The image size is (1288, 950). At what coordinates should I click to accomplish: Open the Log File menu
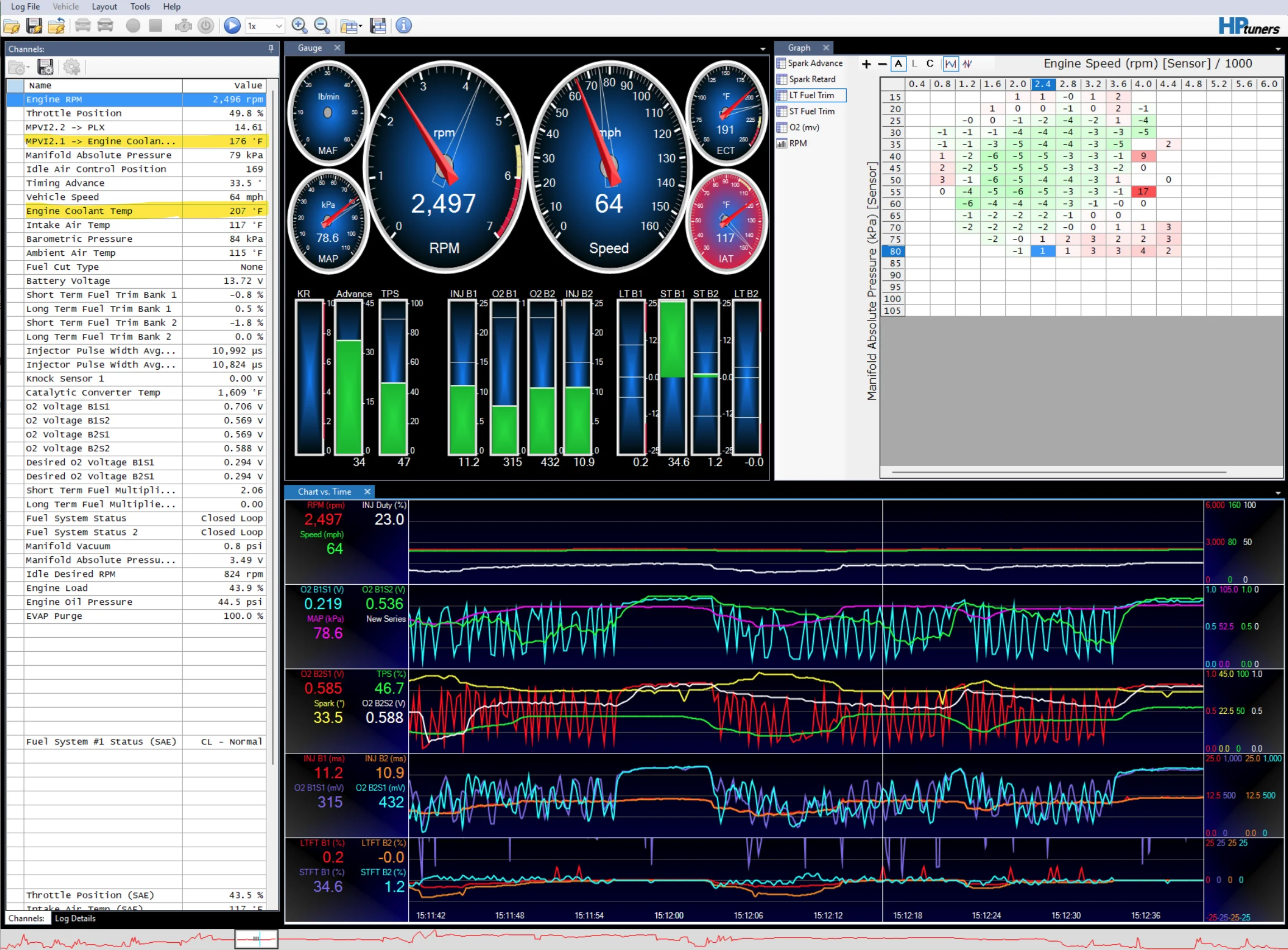[x=25, y=7]
